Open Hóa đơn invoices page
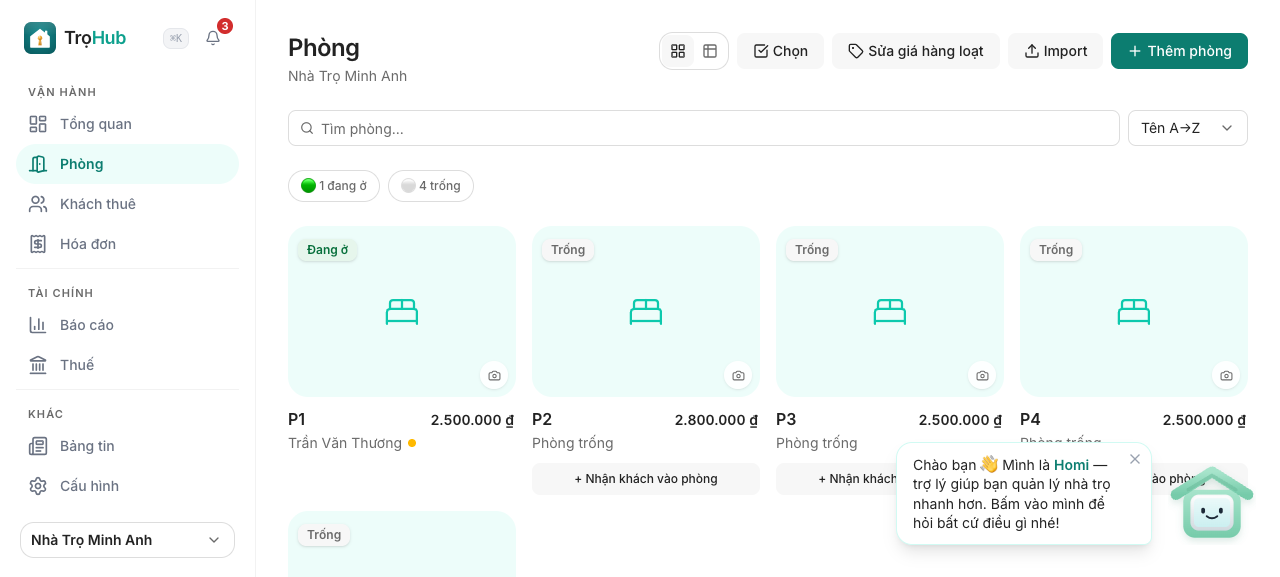The width and height of the screenshot is (1280, 577). point(128,244)
